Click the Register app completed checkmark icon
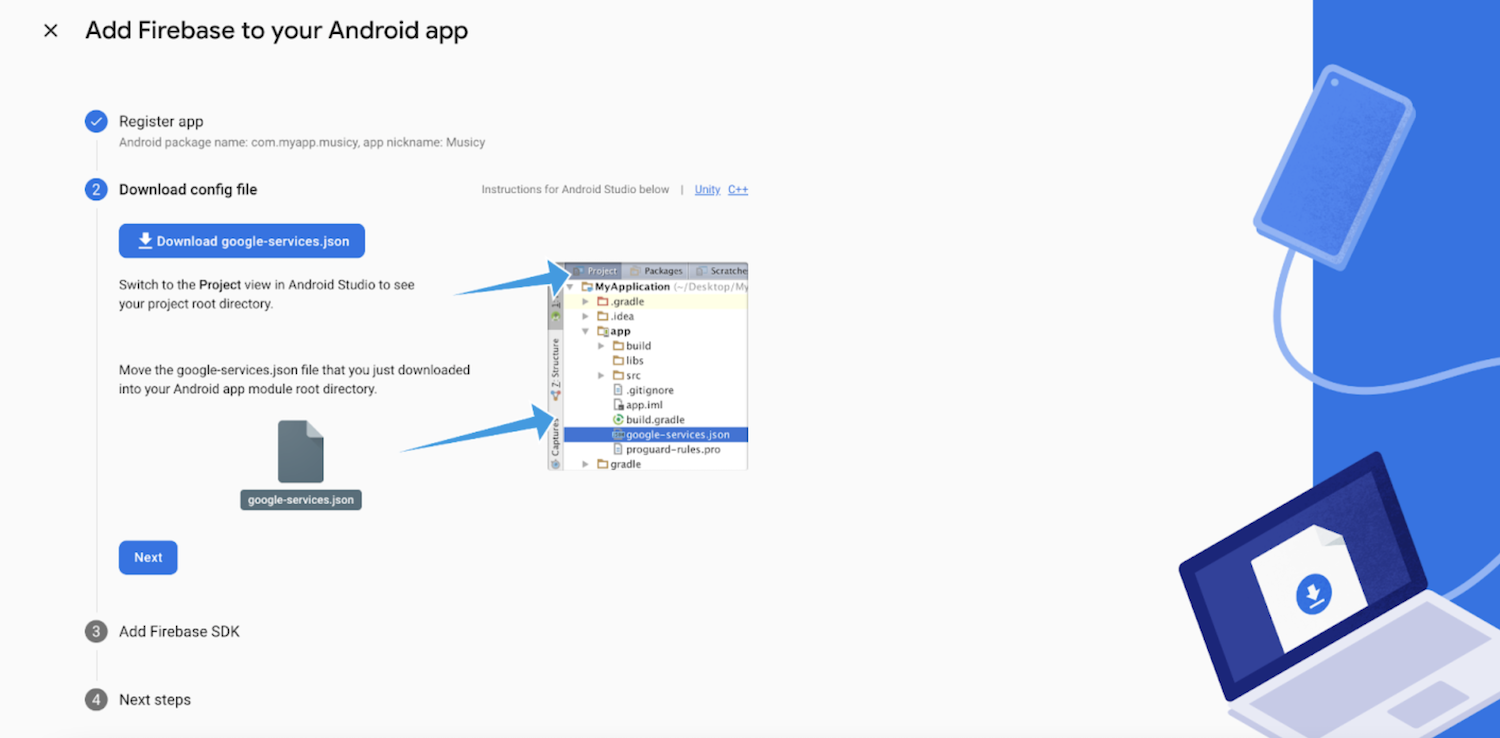1500x738 pixels. point(96,122)
